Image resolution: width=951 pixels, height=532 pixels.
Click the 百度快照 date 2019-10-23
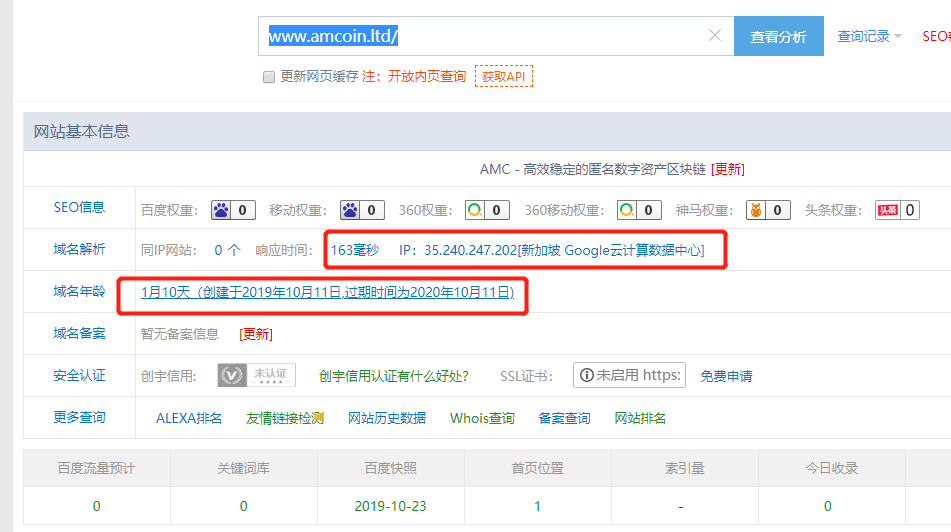click(x=391, y=506)
